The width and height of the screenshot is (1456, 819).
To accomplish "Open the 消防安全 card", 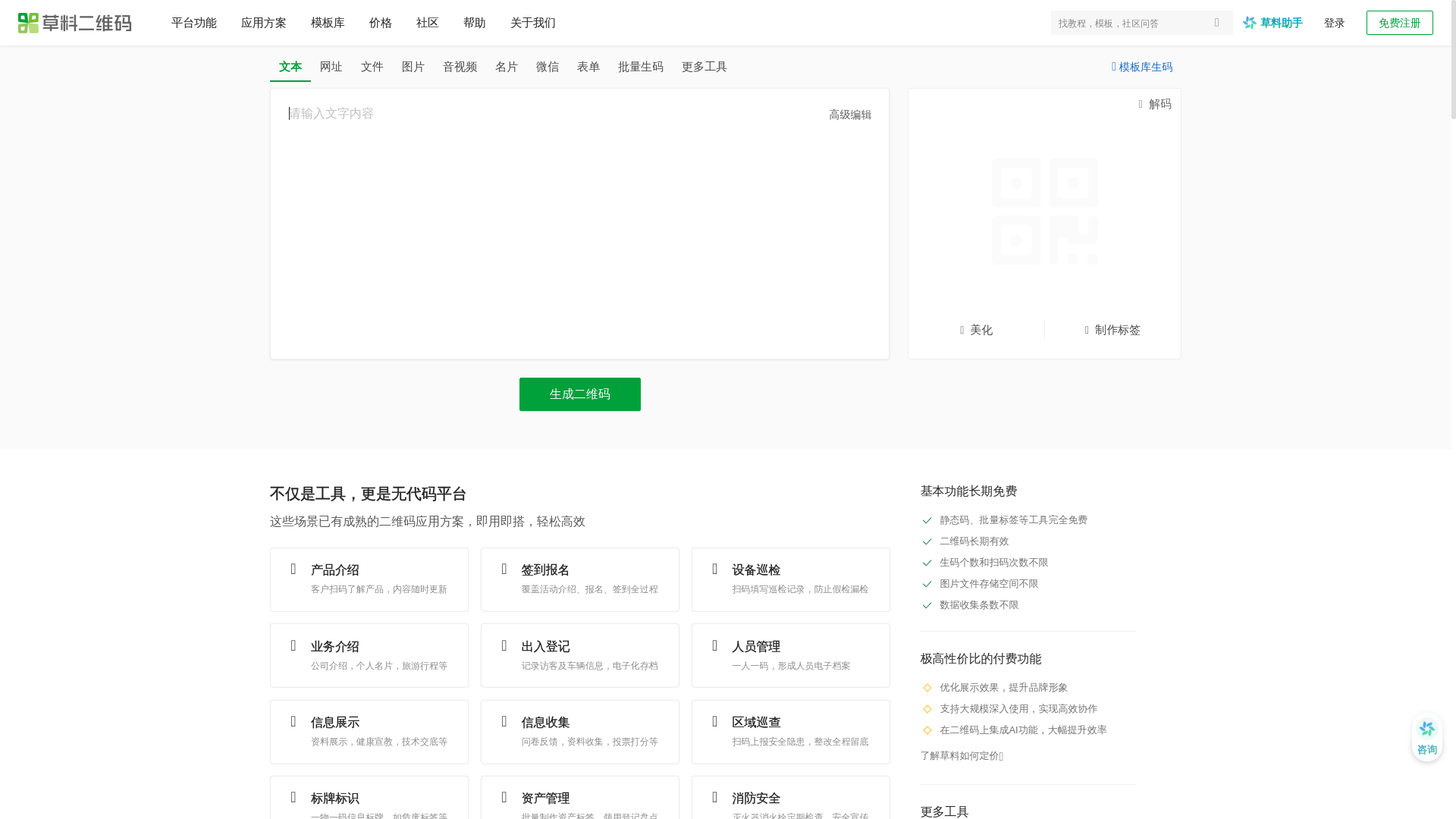I will coord(791,798).
